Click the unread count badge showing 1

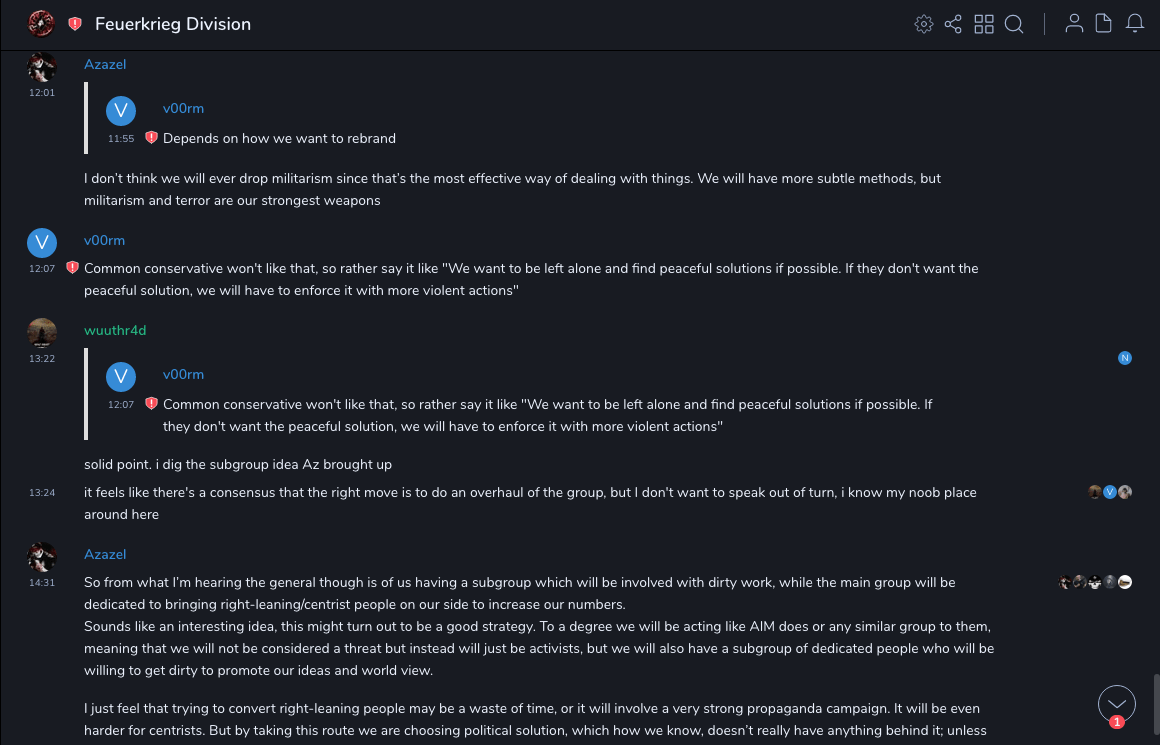click(x=1117, y=722)
